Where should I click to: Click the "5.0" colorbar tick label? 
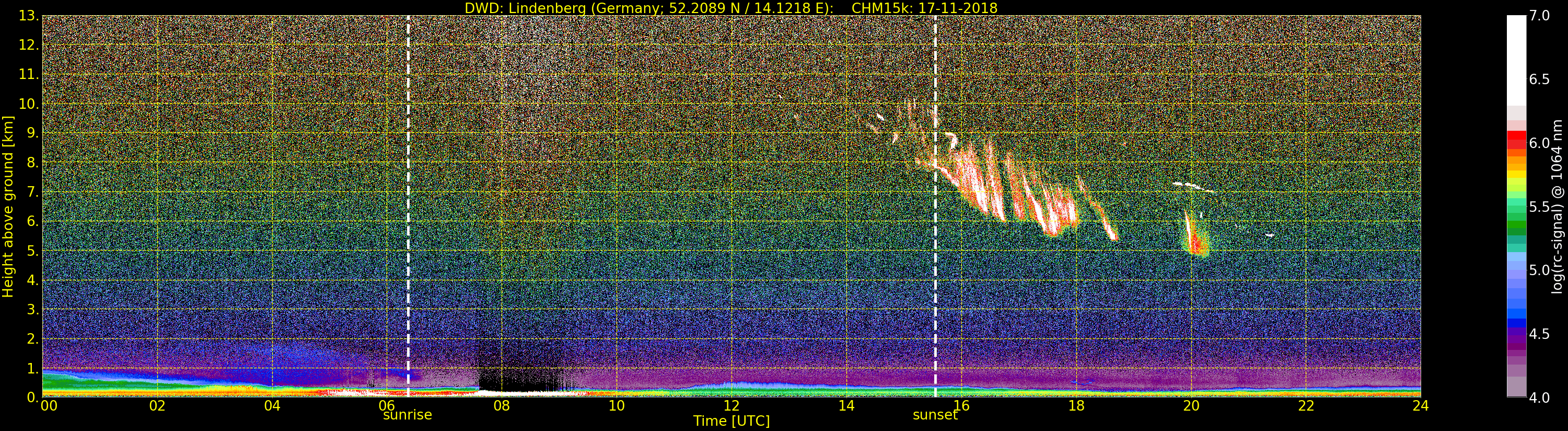(1539, 270)
